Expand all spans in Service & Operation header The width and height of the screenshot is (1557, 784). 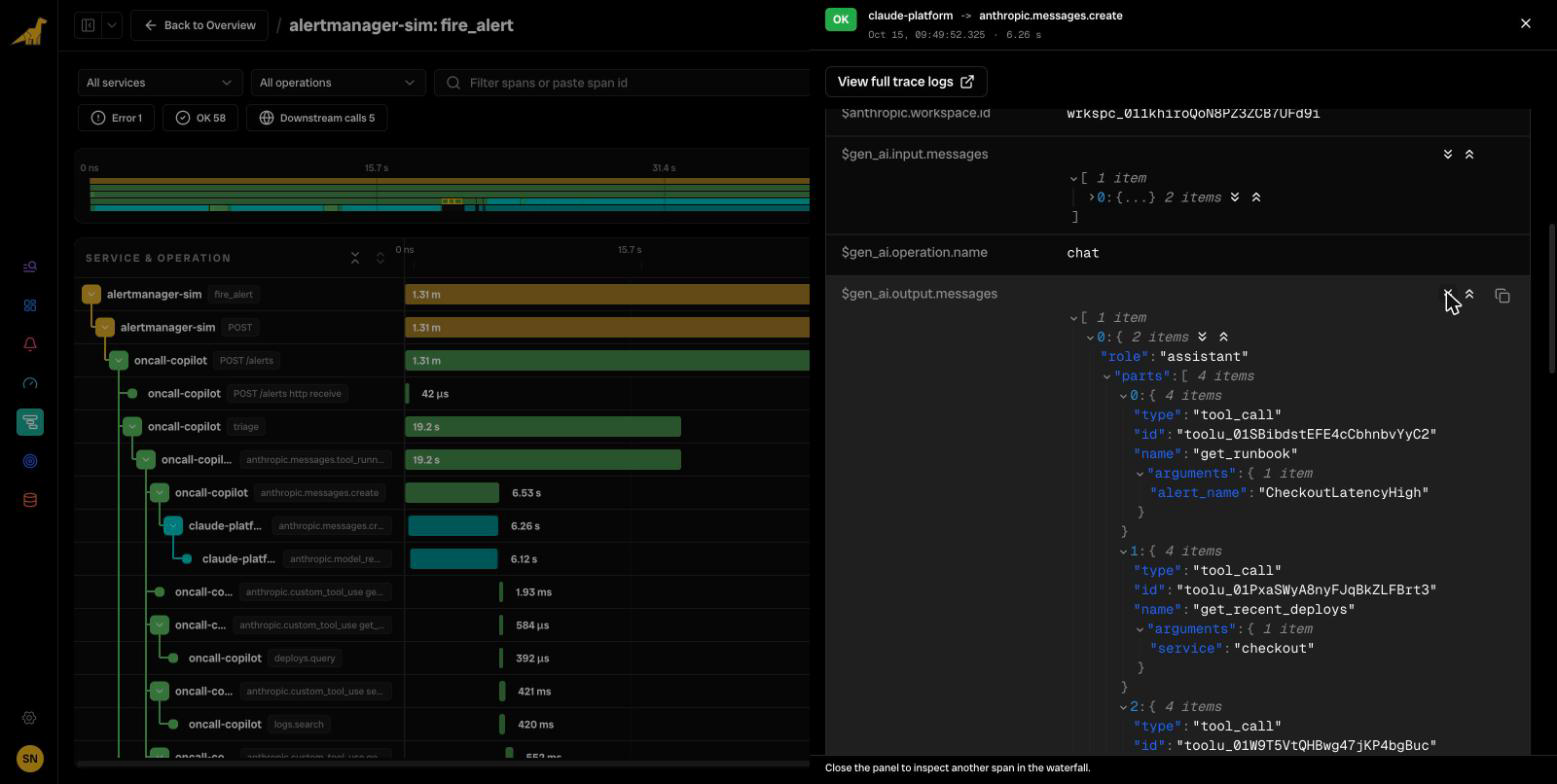coord(380,258)
